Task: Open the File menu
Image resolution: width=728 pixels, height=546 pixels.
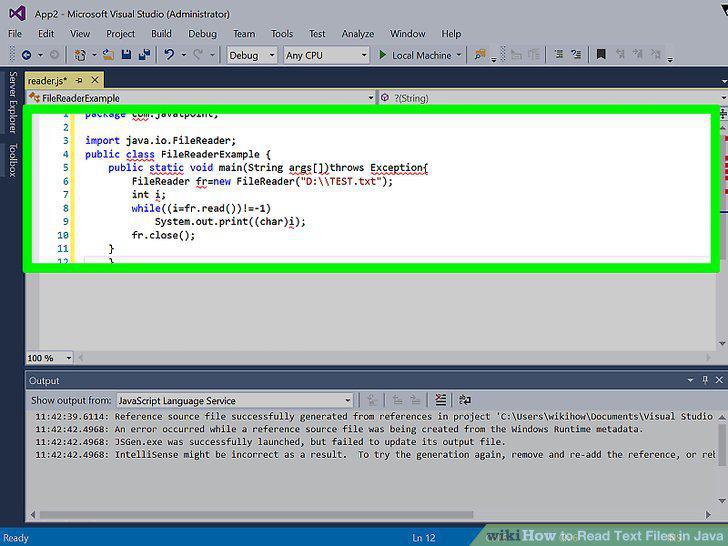Action: [x=15, y=34]
